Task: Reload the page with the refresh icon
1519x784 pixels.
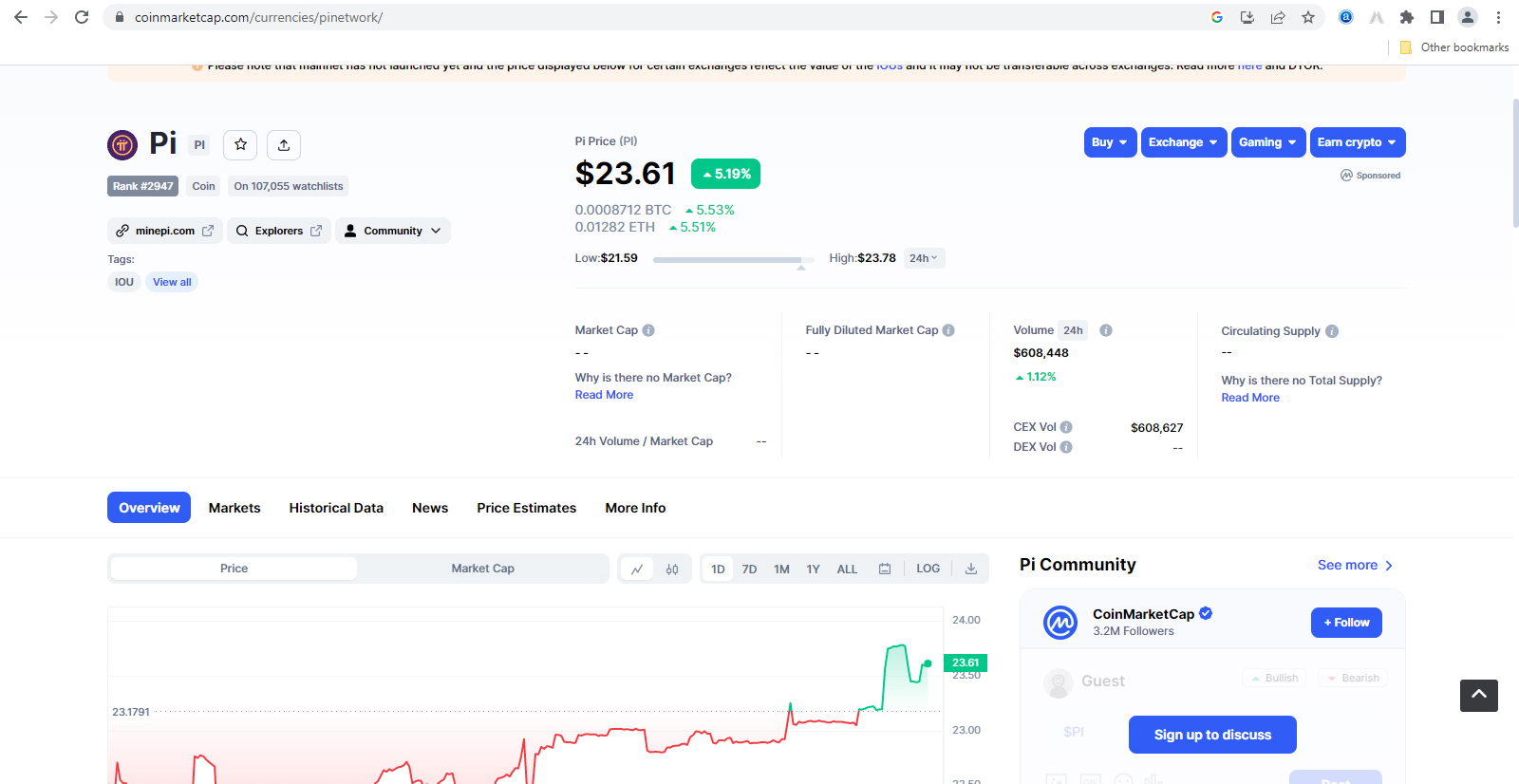Action: 82,17
